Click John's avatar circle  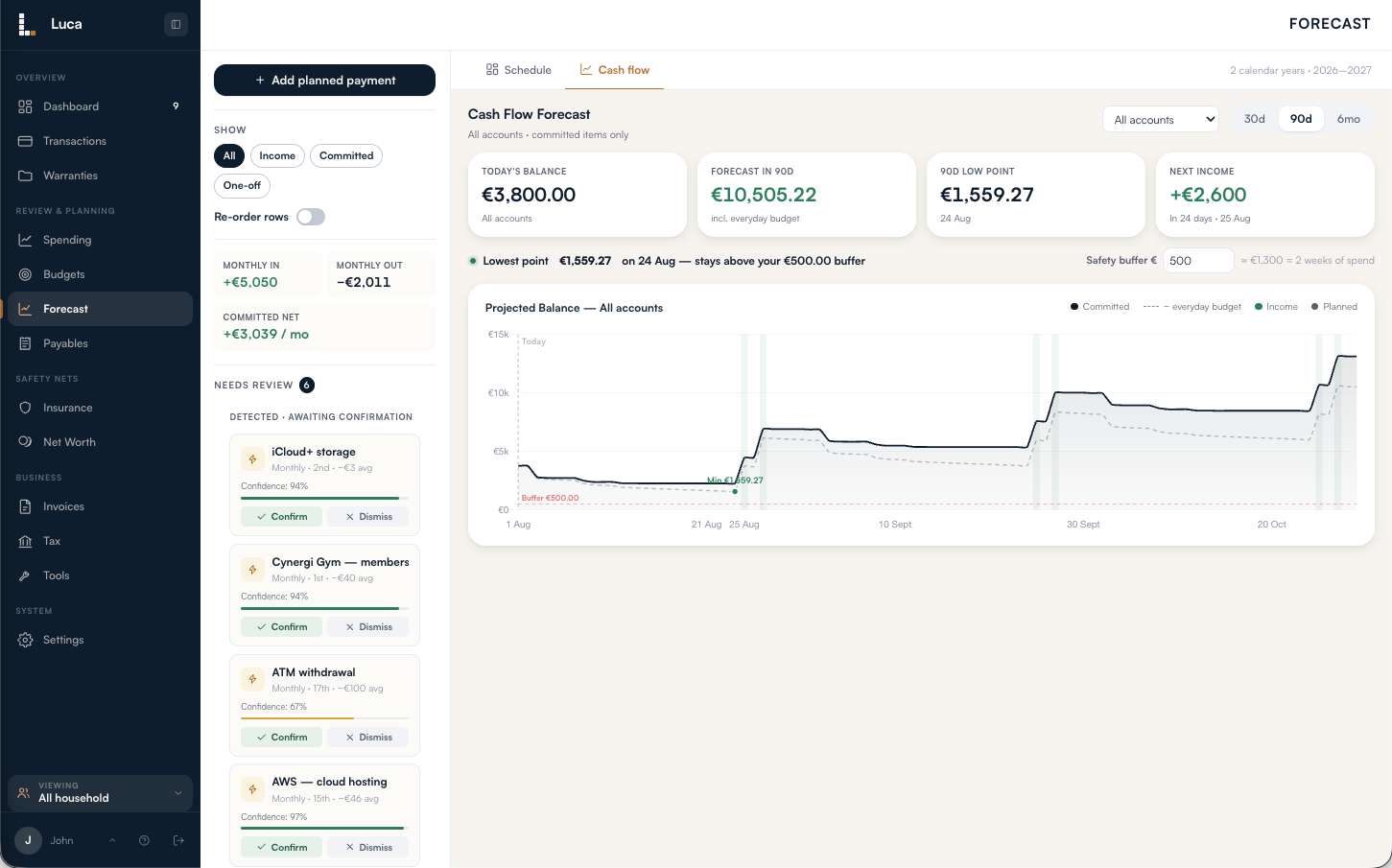[28, 840]
